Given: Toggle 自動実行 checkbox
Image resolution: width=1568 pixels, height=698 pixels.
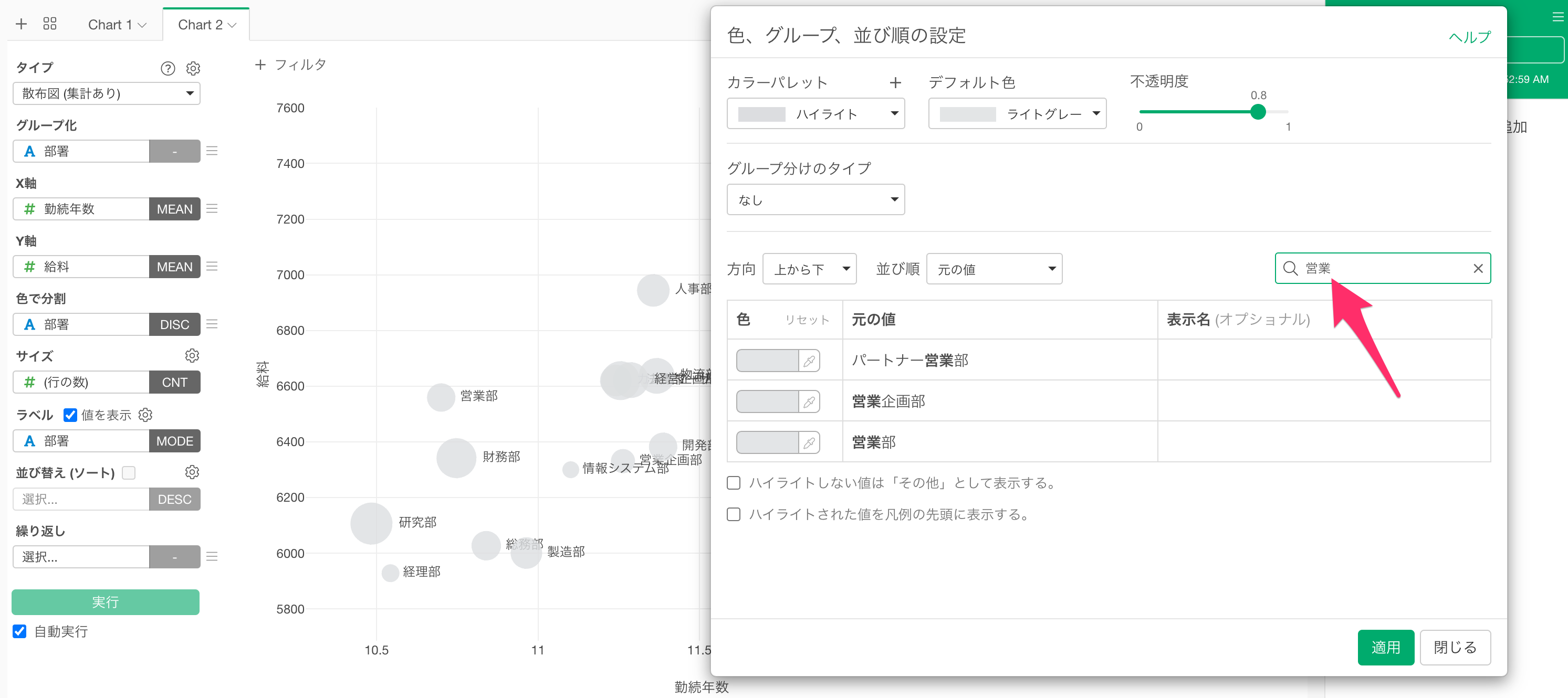Looking at the screenshot, I should 19,631.
